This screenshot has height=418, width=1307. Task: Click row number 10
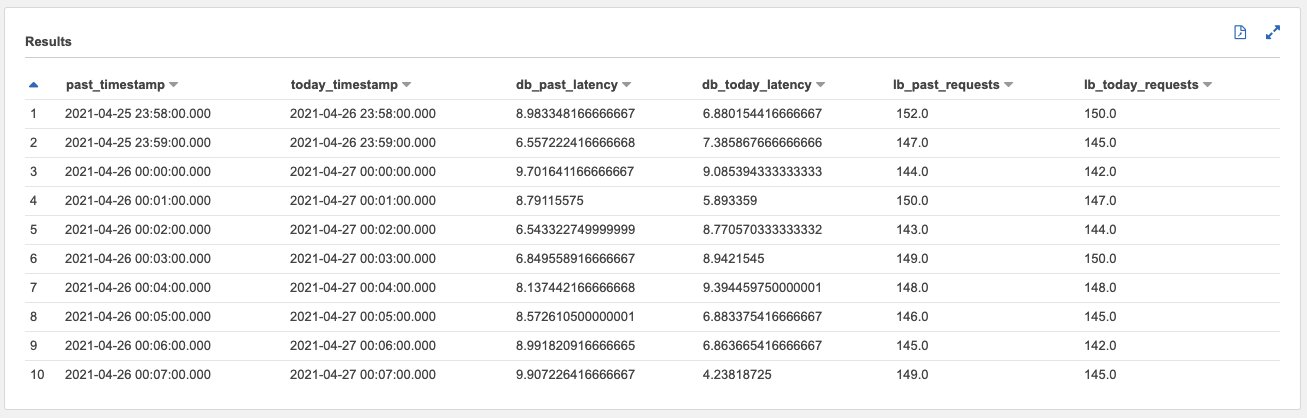36,375
